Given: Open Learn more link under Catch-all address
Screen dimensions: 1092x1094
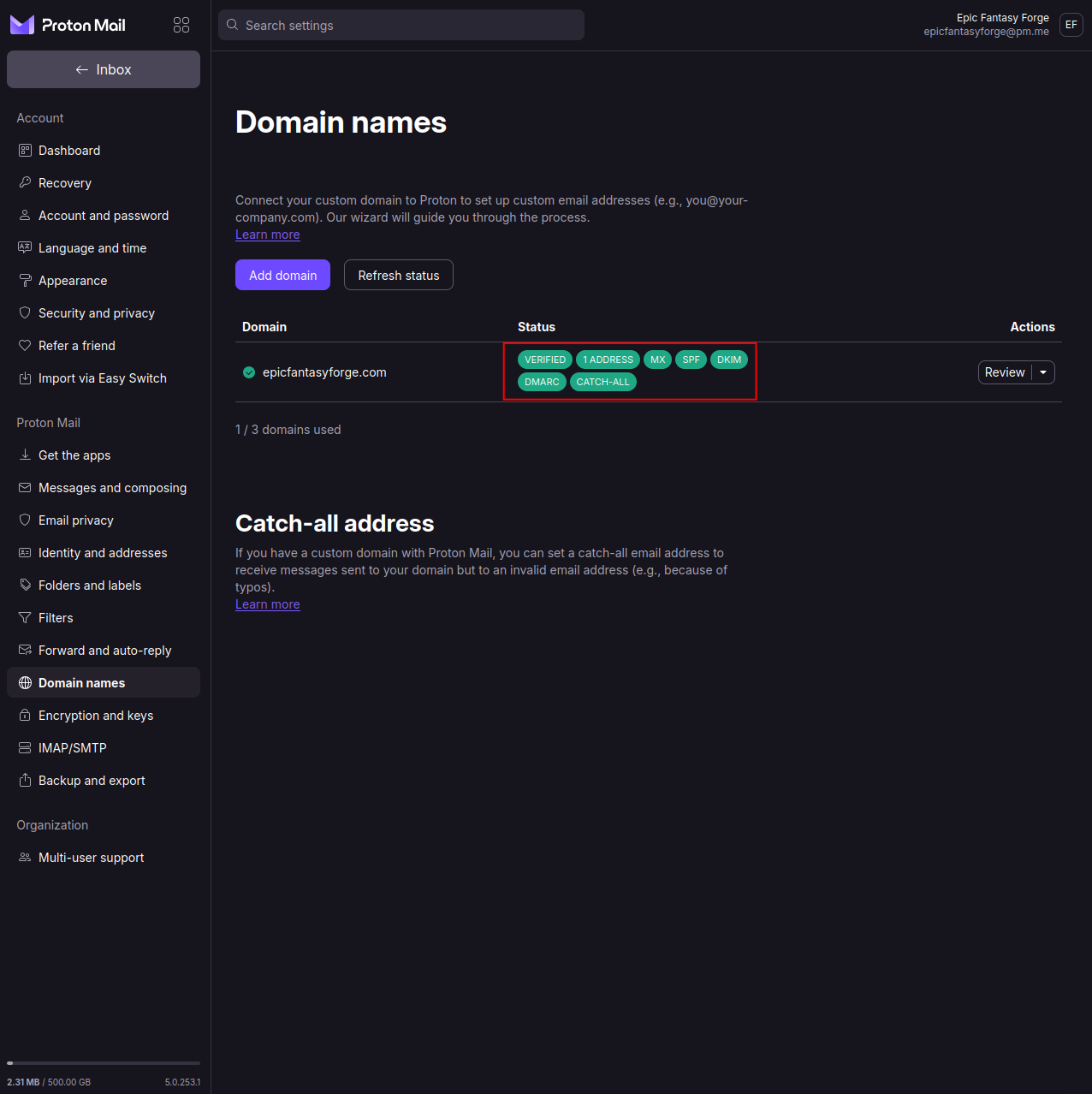Looking at the screenshot, I should [268, 604].
